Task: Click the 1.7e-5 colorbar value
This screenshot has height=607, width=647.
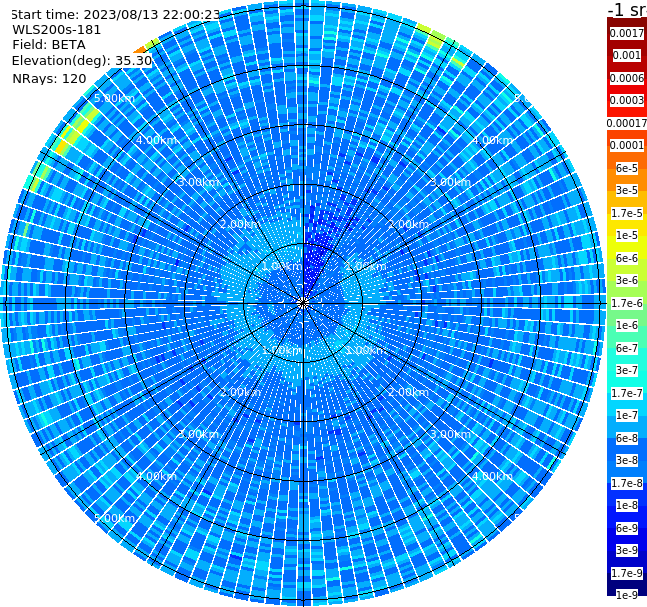Action: coord(627,213)
